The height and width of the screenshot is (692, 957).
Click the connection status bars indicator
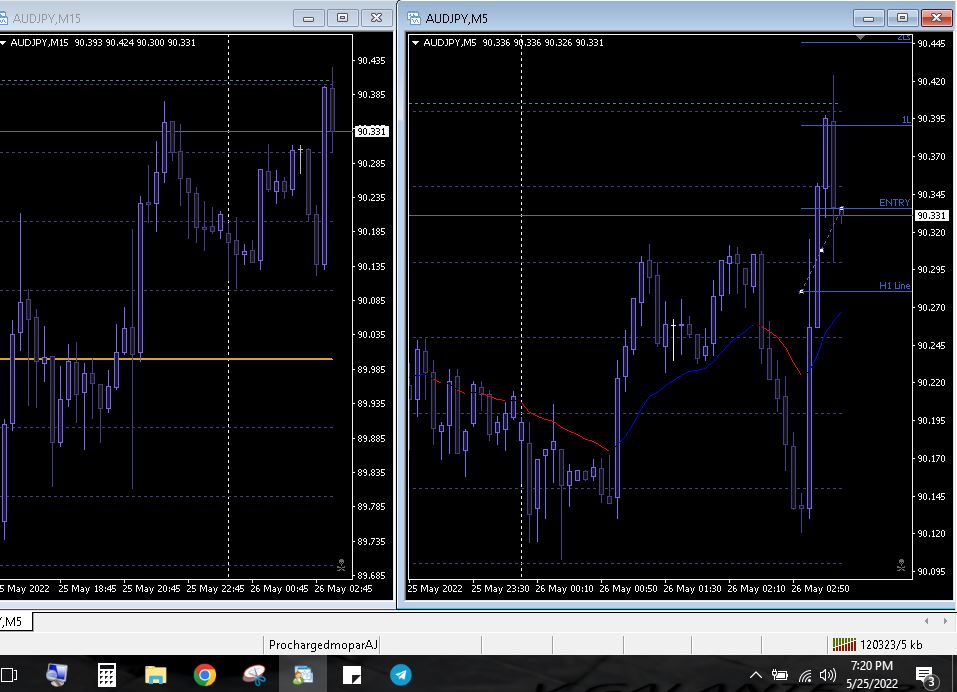844,645
